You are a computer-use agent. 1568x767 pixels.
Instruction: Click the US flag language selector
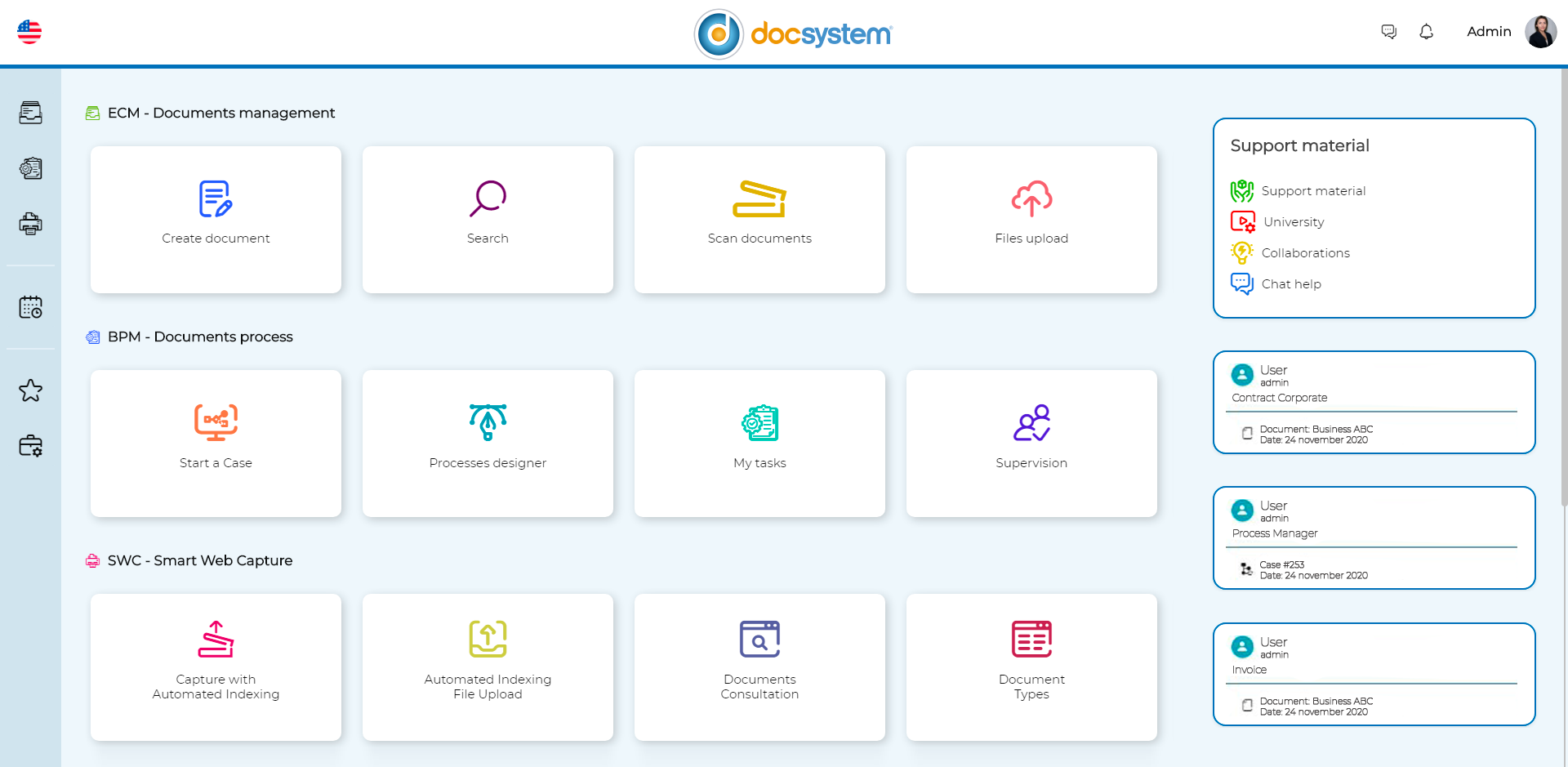pos(29,32)
